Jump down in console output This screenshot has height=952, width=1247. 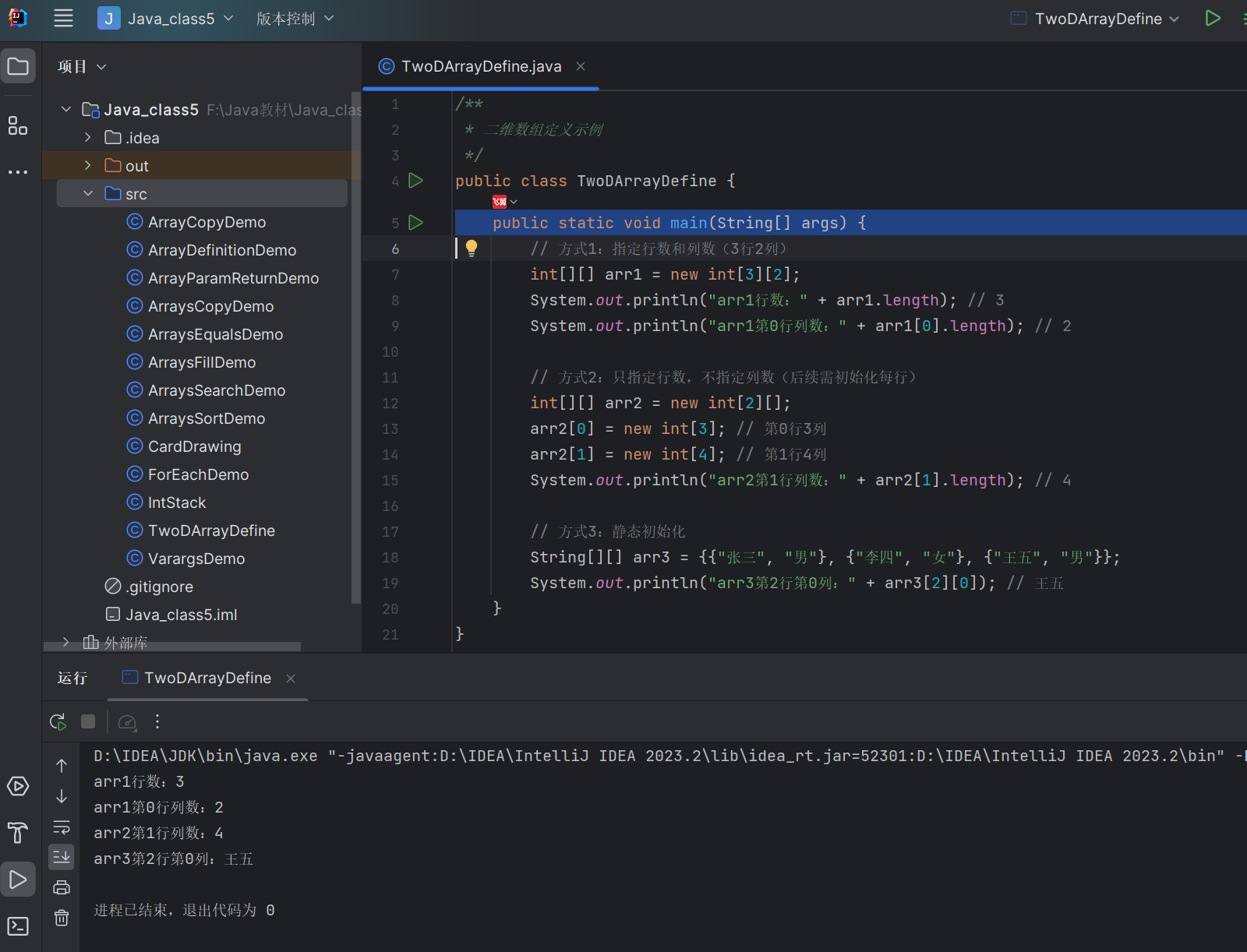[62, 796]
